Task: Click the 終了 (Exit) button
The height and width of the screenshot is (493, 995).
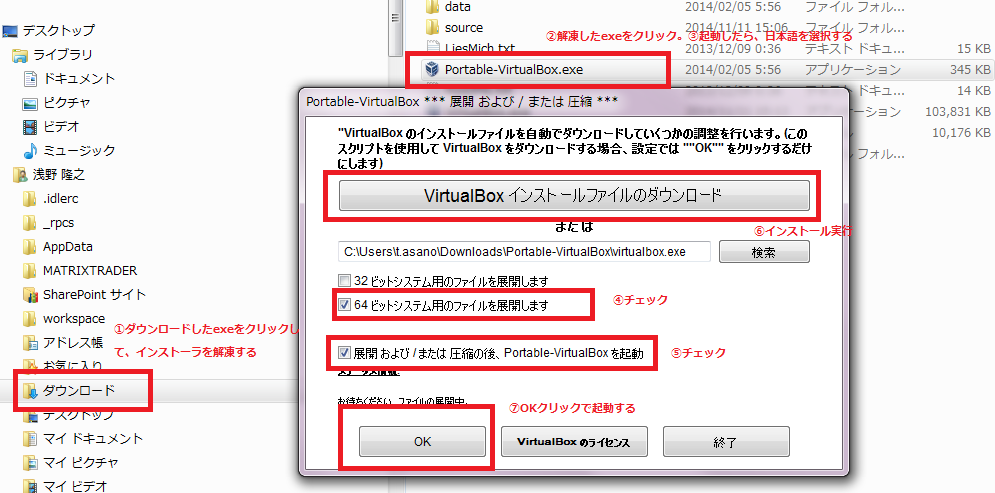Action: [726, 442]
